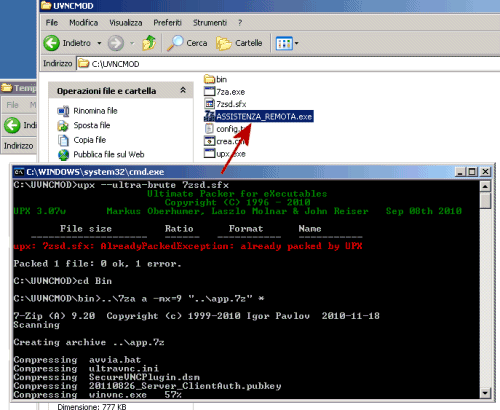The image size is (500, 410).
Task: Open the forward history dropdown arrow
Action: [x=132, y=43]
